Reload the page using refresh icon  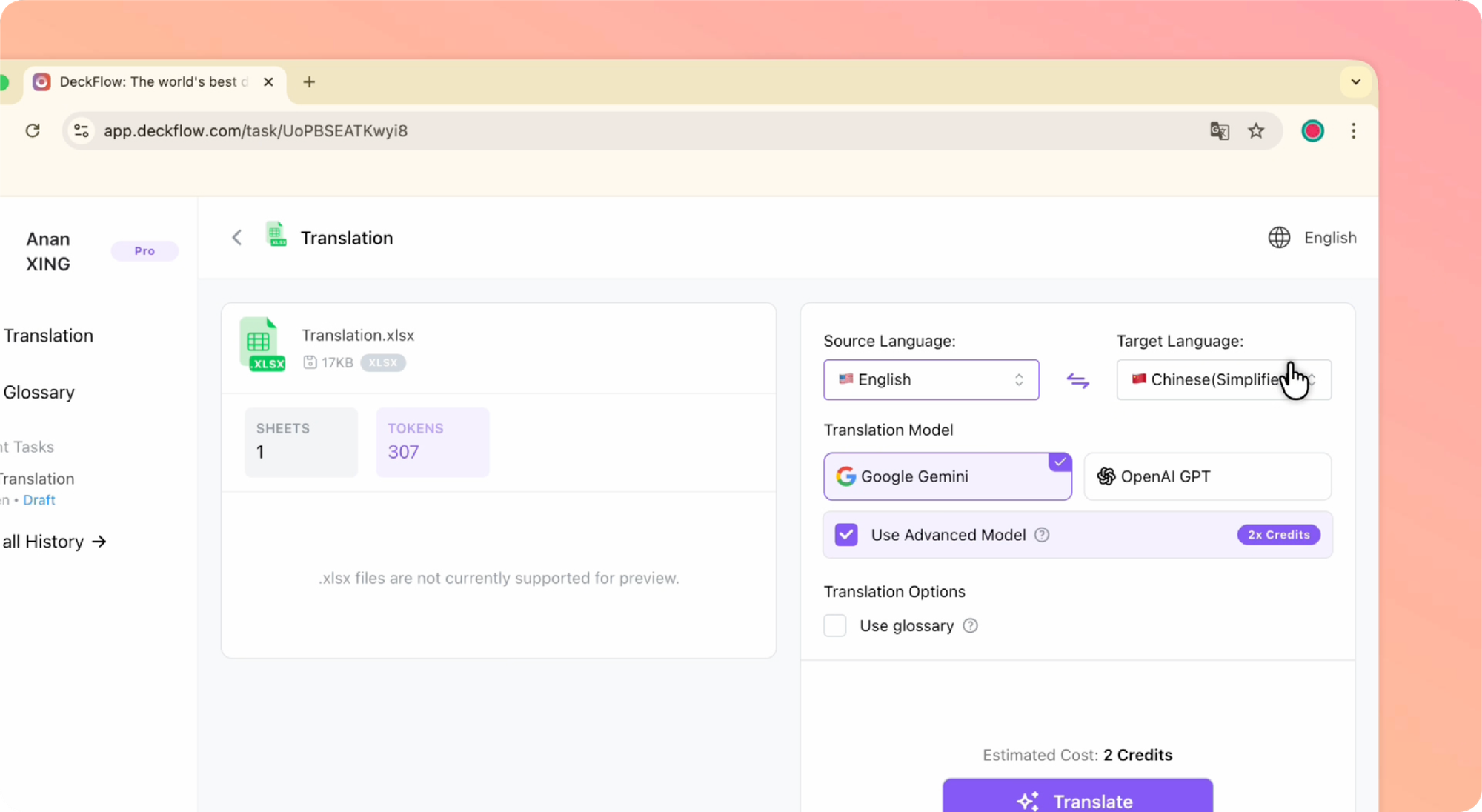click(33, 131)
